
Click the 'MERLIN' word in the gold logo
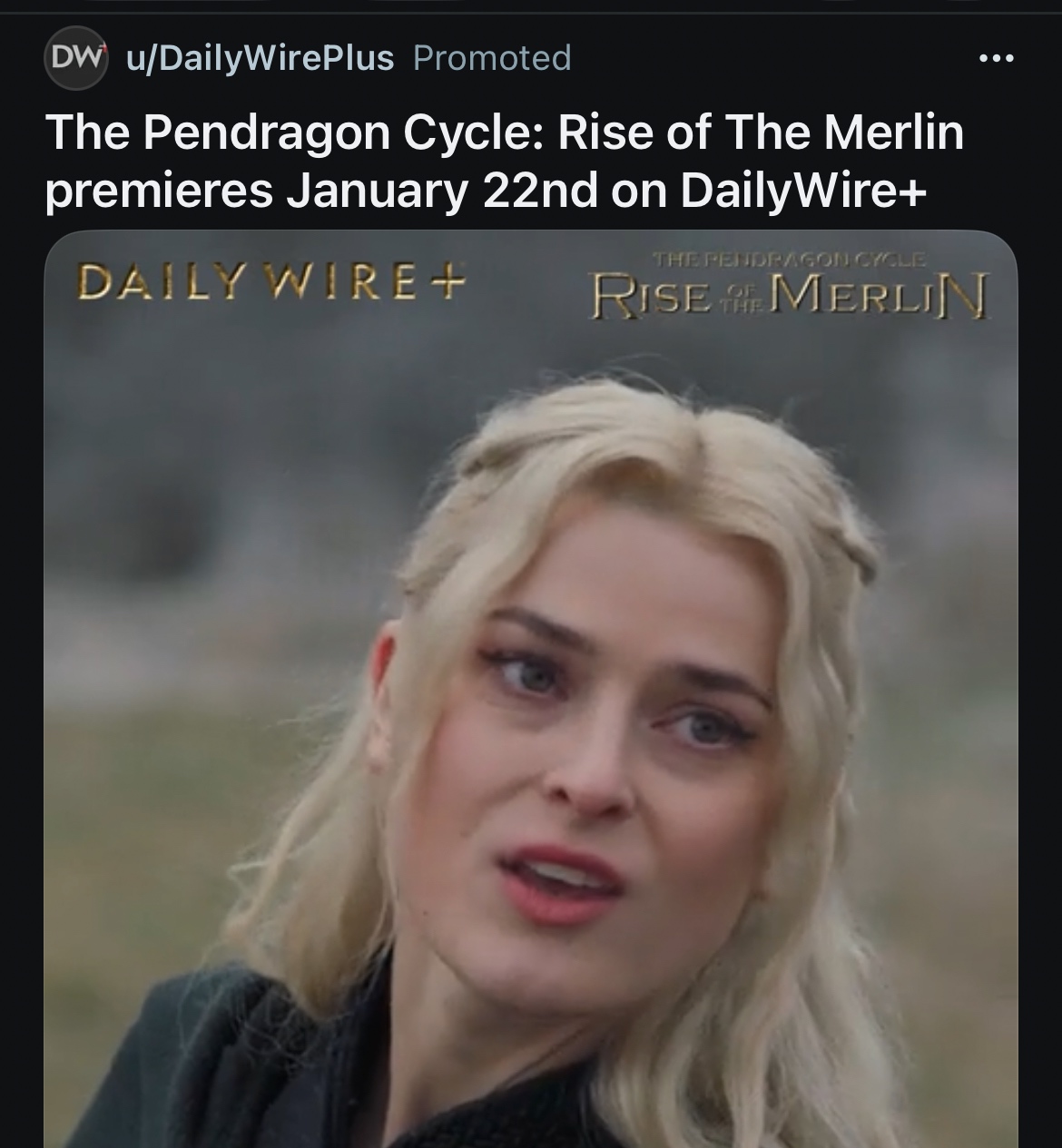(x=877, y=297)
